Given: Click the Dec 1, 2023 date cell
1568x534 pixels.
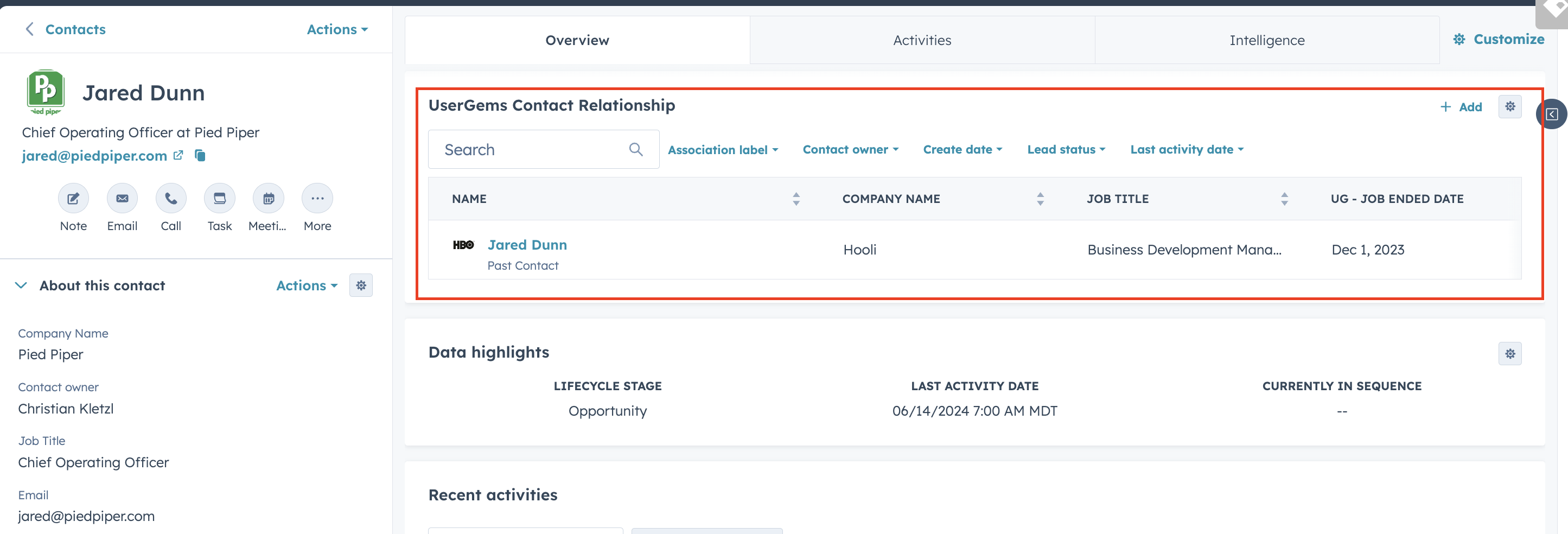Looking at the screenshot, I should [x=1368, y=250].
